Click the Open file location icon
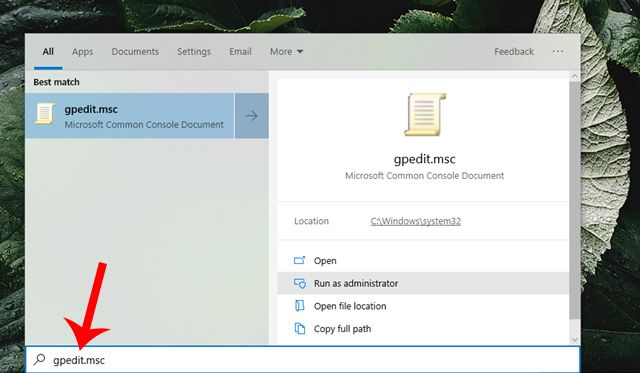This screenshot has height=373, width=640. point(300,306)
